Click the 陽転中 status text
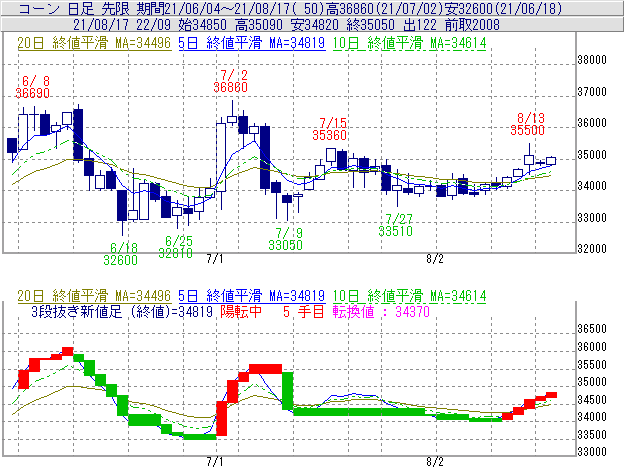624x475 pixels. pyautogui.click(x=241, y=311)
